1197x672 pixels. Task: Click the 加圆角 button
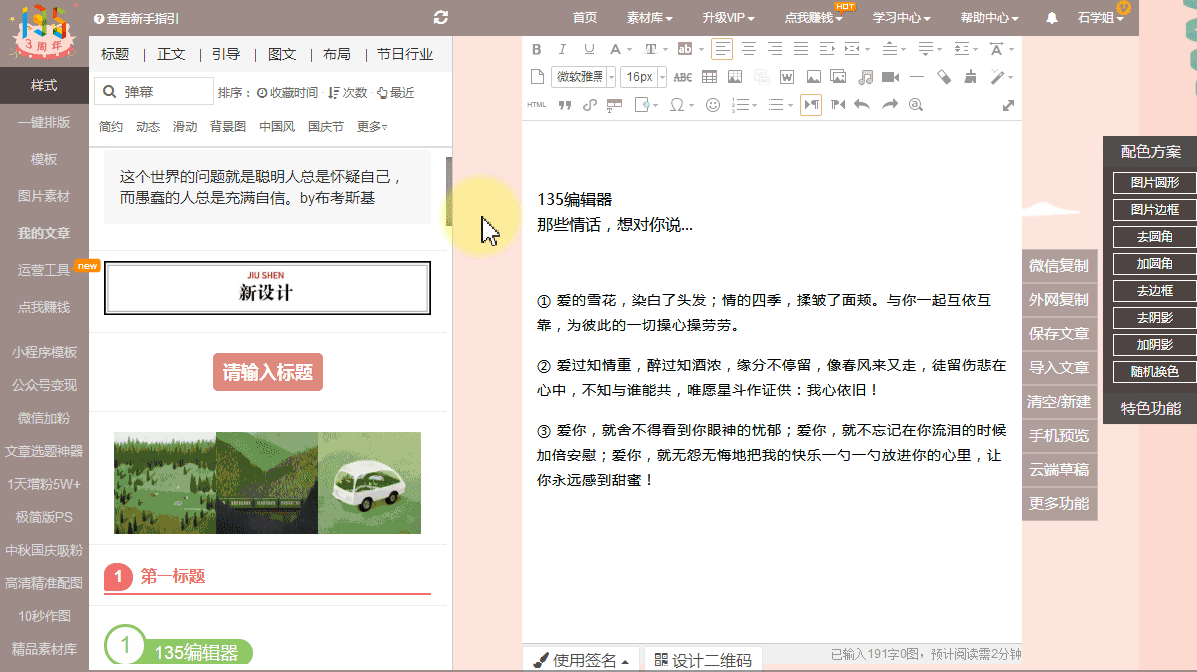[1154, 263]
